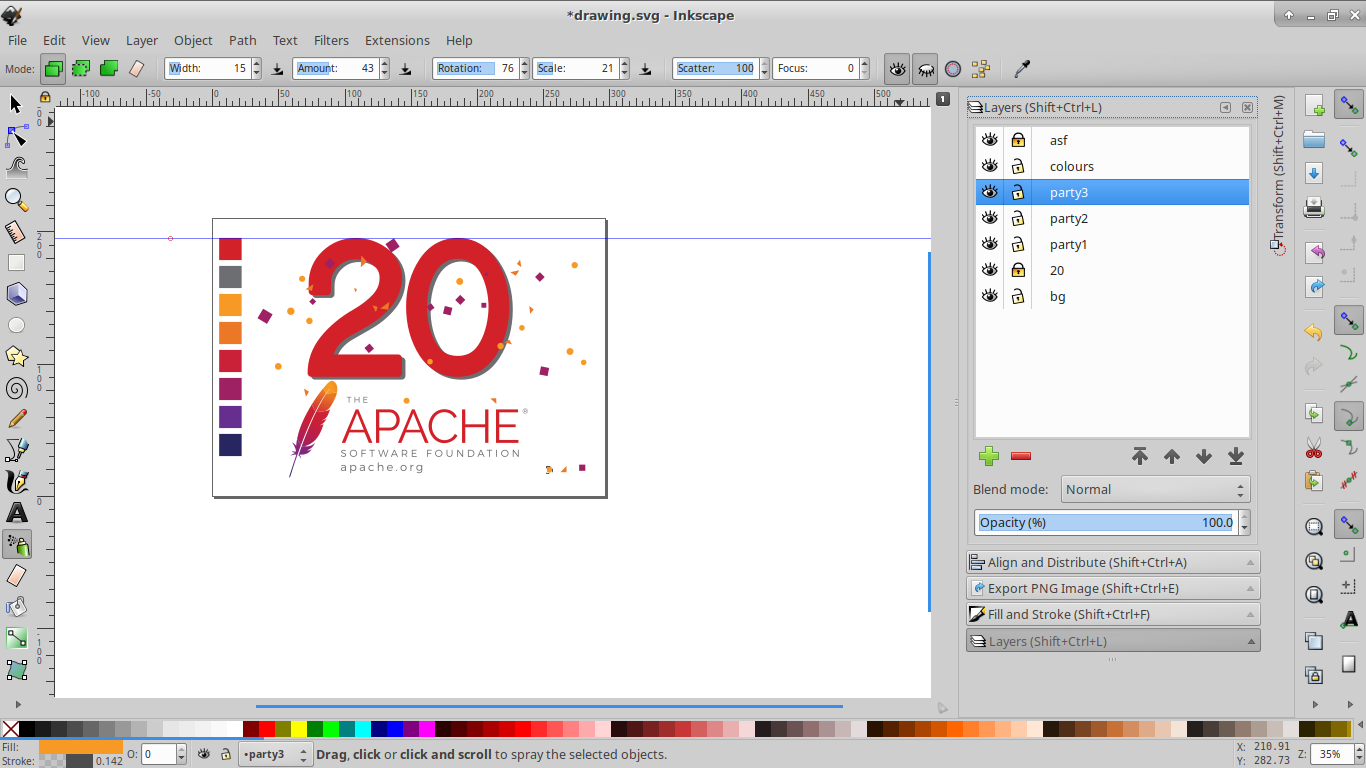Collapse the Layers panel bar at bottom

coord(1113,641)
